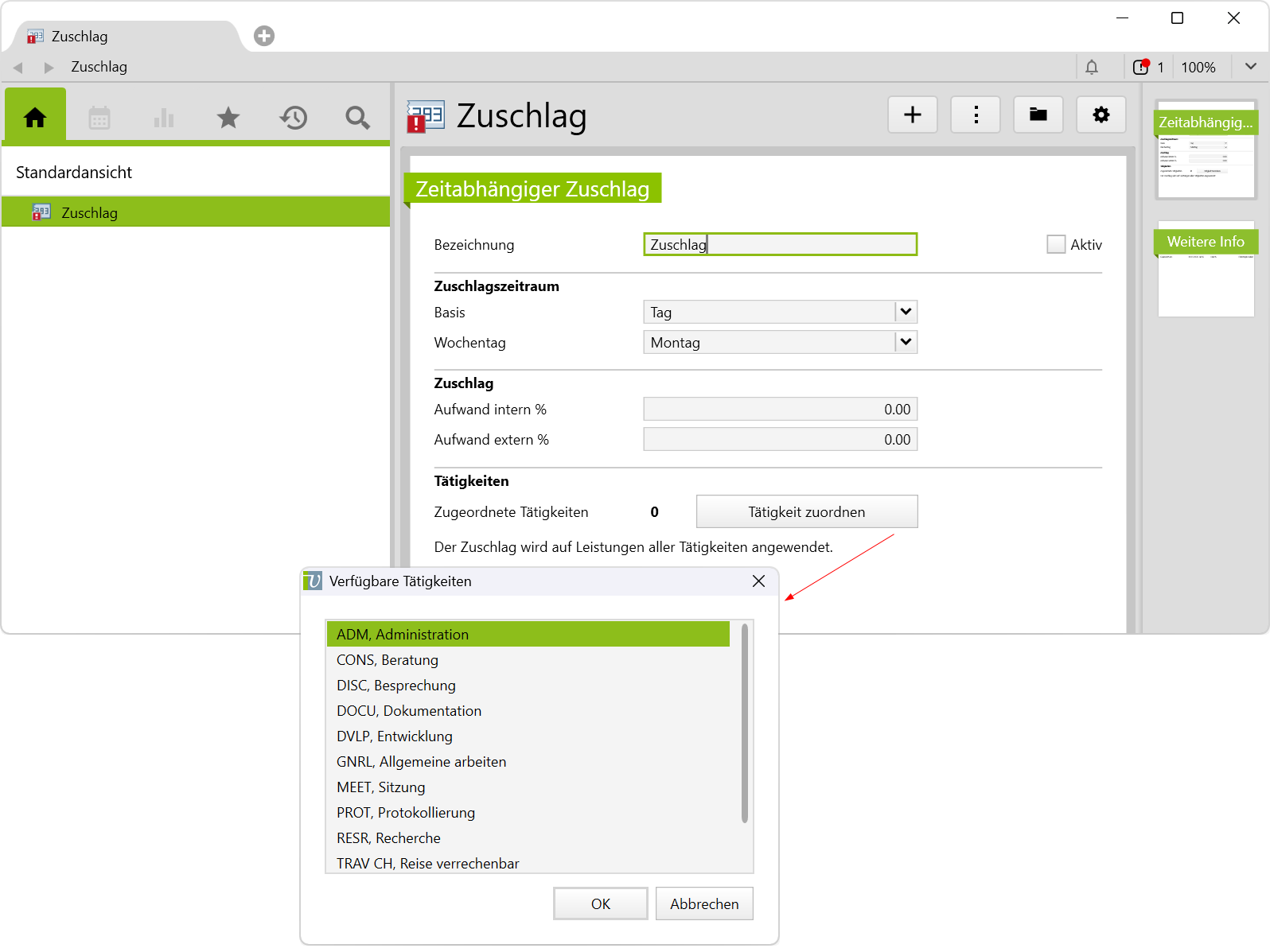Open the history clock icon
The width and height of the screenshot is (1270, 952).
point(293,119)
